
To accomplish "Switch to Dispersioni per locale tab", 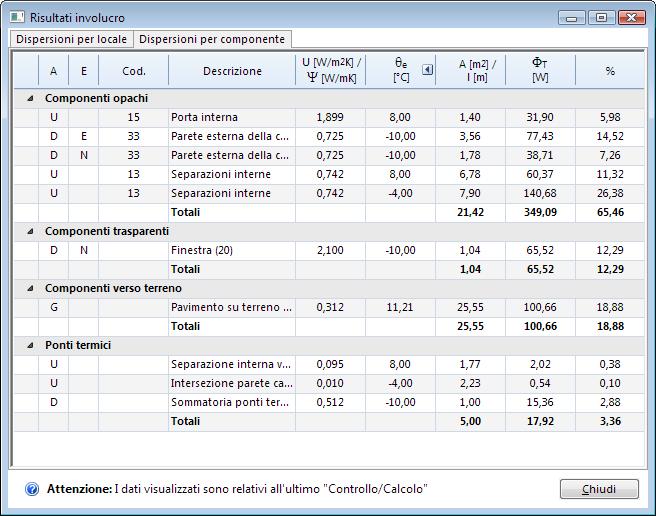I will coord(71,39).
